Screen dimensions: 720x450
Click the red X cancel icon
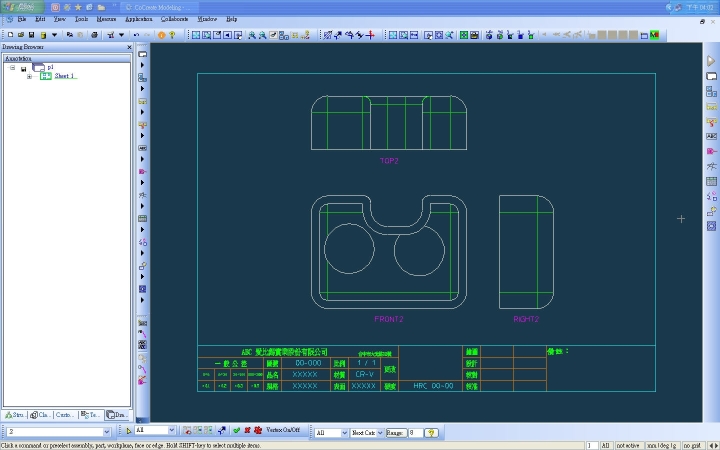(247, 430)
